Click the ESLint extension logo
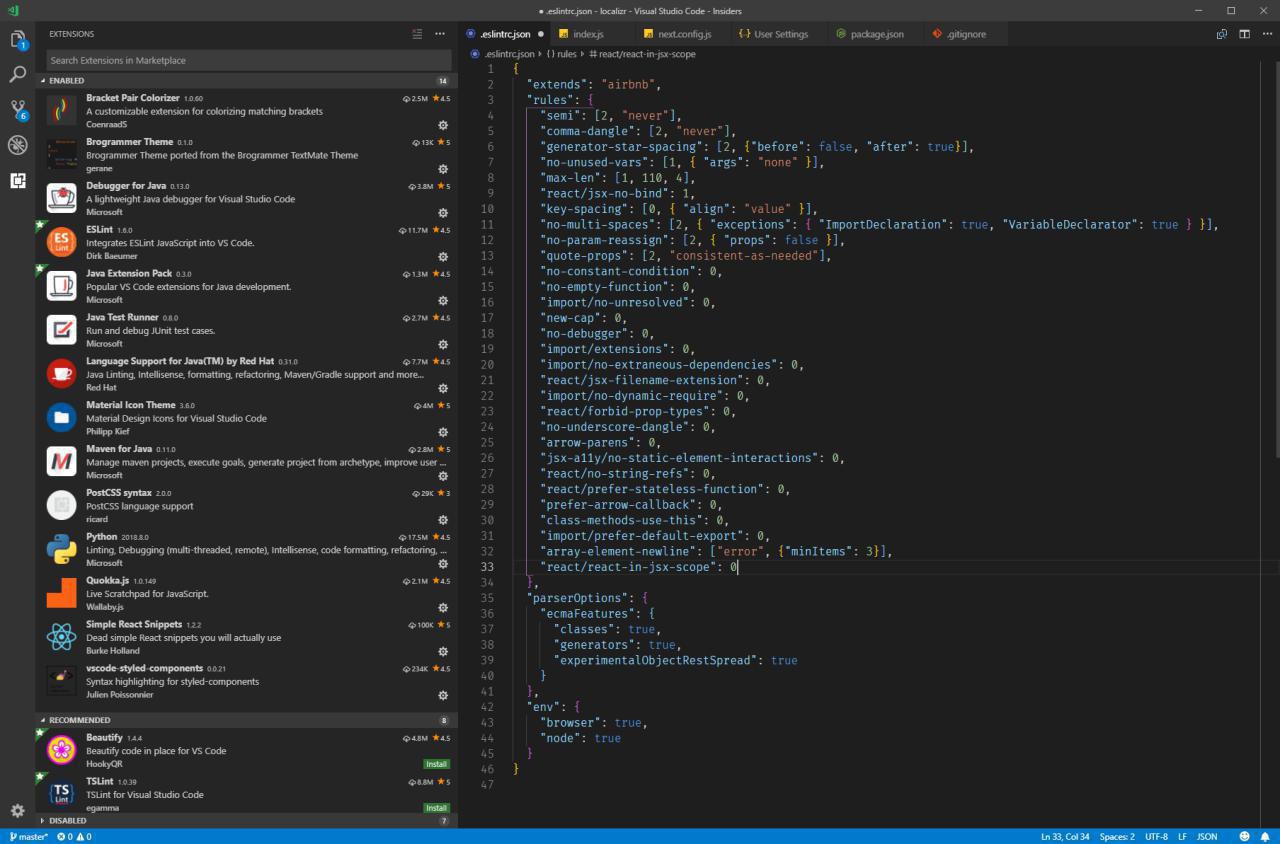Viewport: 1280px width, 844px height. click(61, 242)
